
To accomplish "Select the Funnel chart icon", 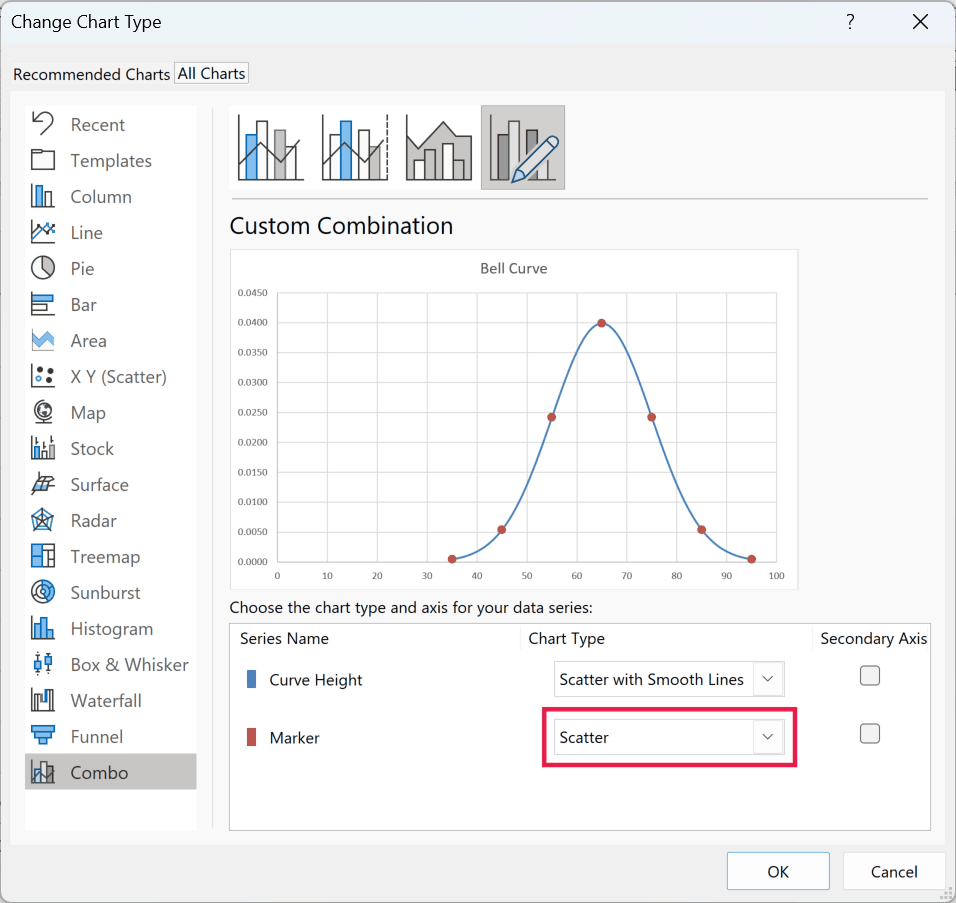I will (x=43, y=736).
